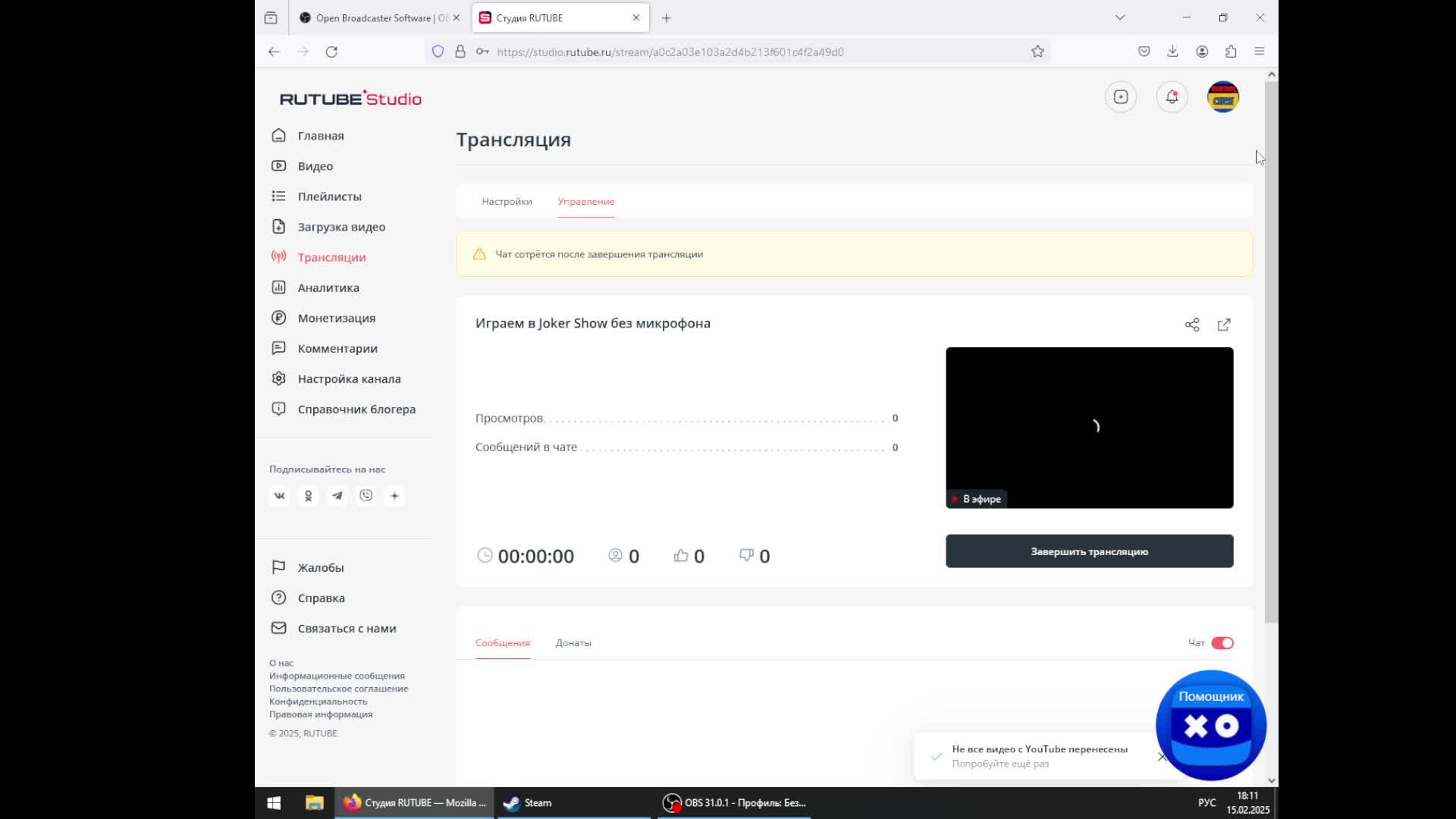The height and width of the screenshot is (819, 1456).
Task: Select the Управление tab
Action: [586, 202]
